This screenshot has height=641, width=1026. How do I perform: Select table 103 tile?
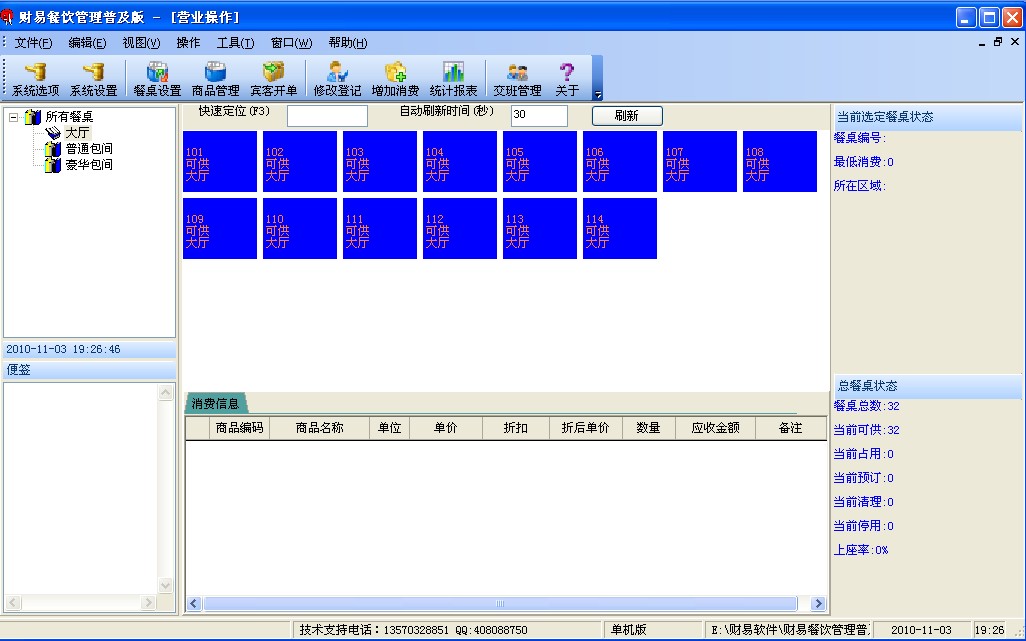tap(380, 162)
